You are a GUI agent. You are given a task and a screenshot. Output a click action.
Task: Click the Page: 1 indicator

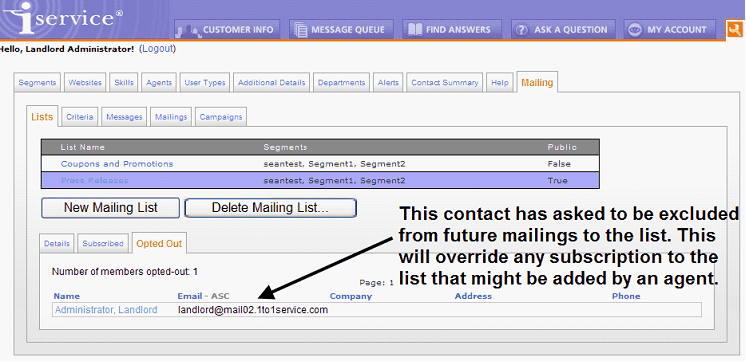coord(376,283)
